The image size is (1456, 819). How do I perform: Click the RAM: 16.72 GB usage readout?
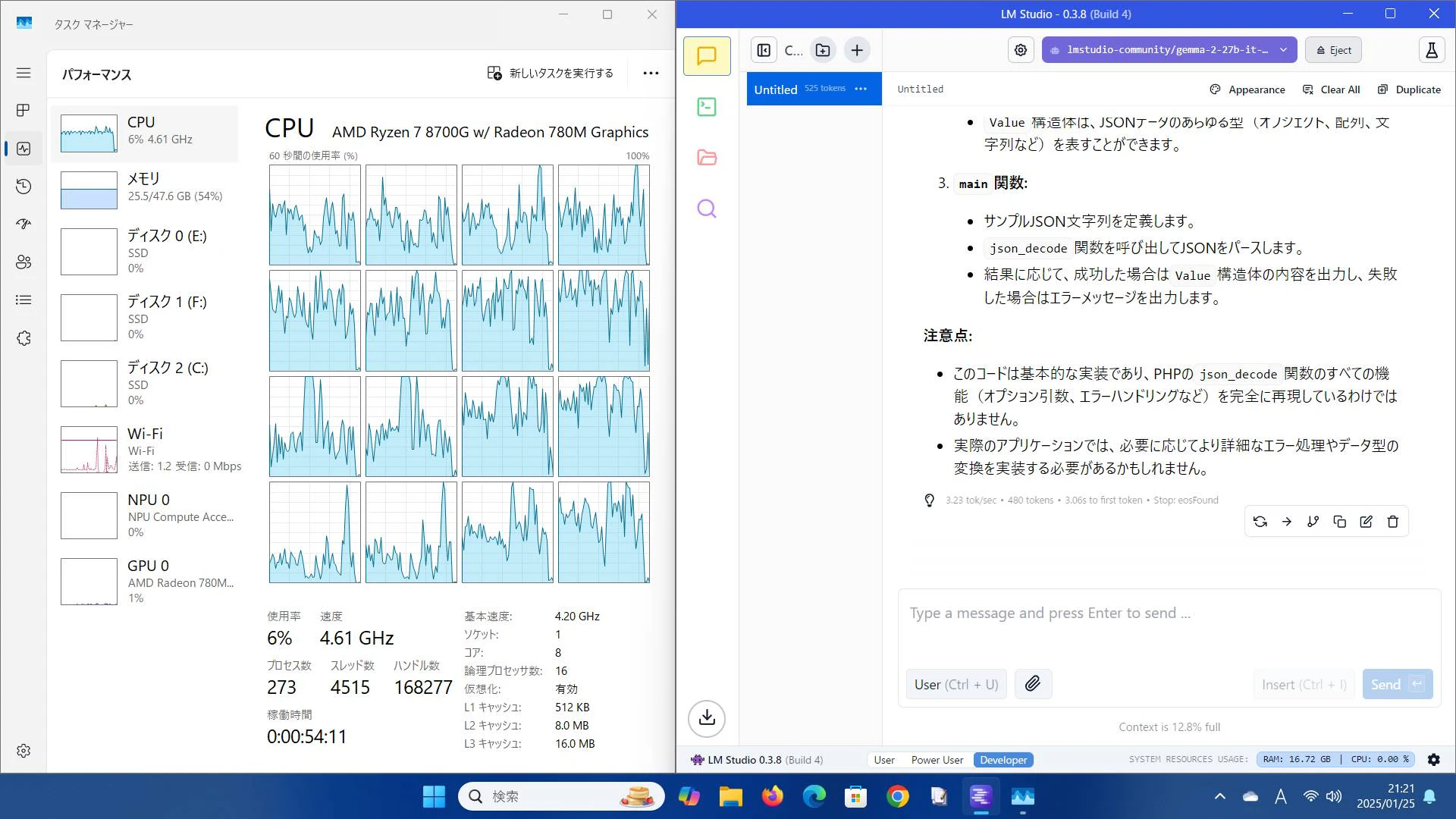coord(1297,759)
